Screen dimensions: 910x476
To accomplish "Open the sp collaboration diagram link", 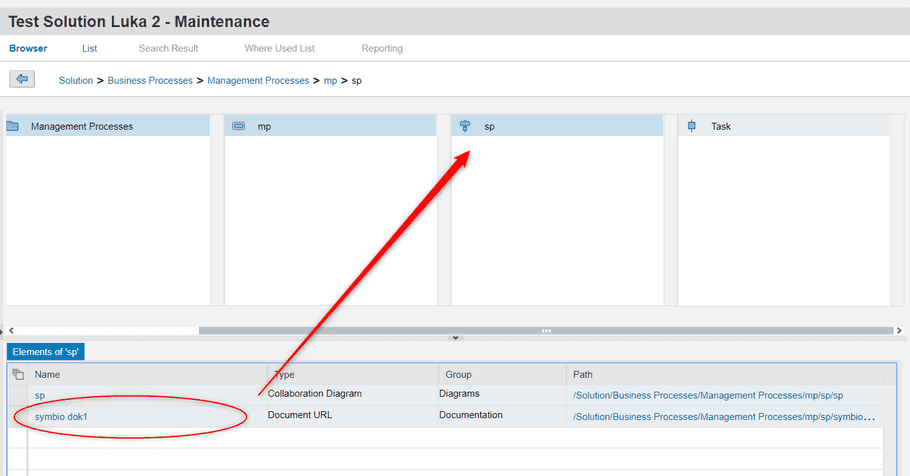I will 39,395.
